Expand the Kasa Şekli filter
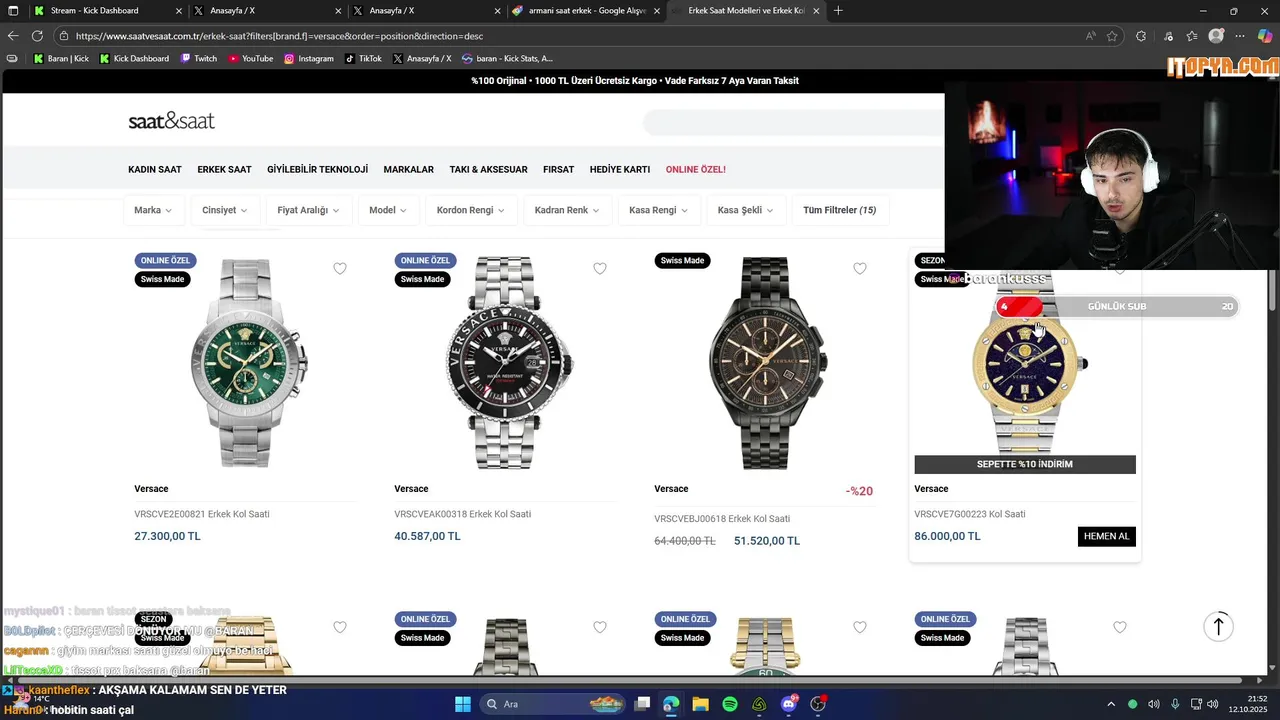1280x720 pixels. [x=746, y=210]
